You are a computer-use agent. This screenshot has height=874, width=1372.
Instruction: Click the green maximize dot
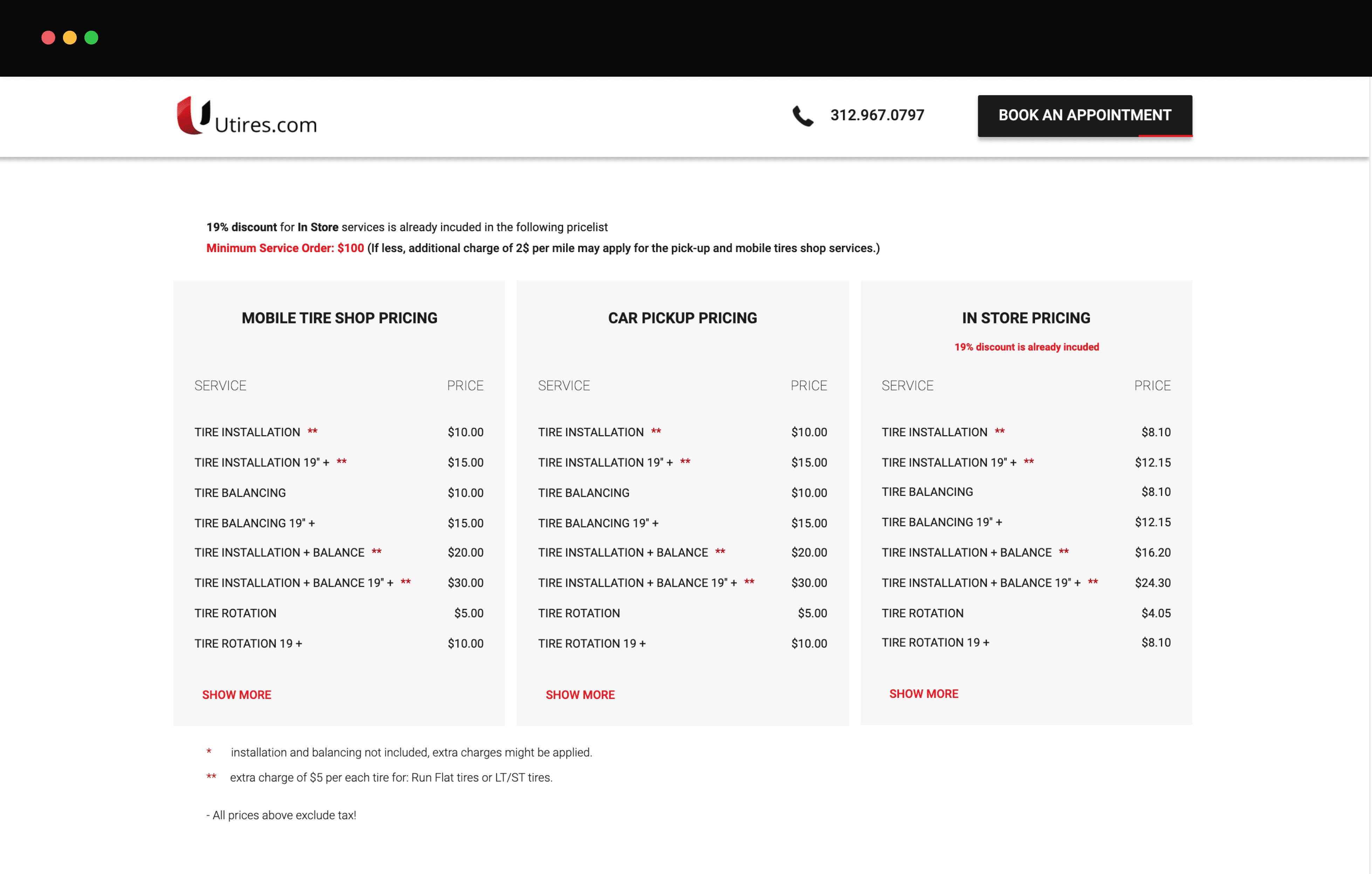(91, 37)
